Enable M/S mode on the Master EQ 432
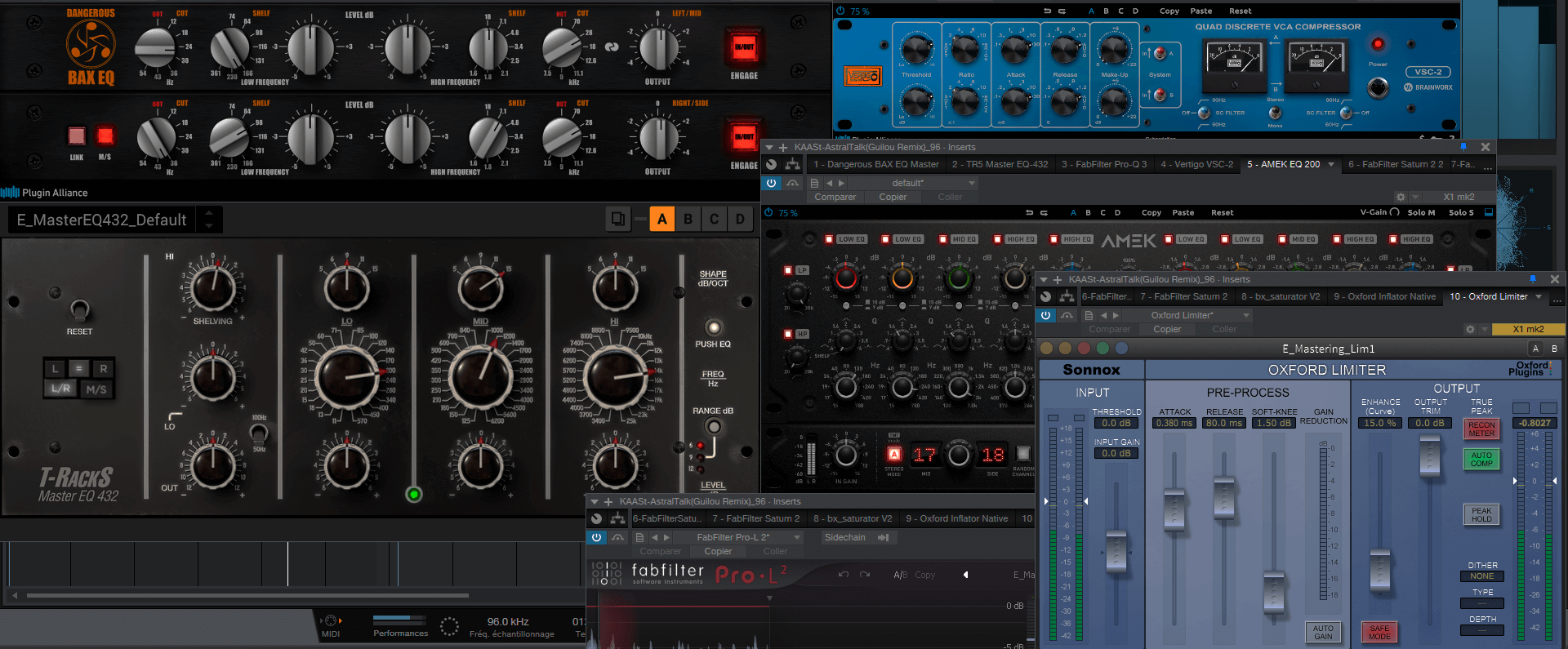 click(96, 389)
